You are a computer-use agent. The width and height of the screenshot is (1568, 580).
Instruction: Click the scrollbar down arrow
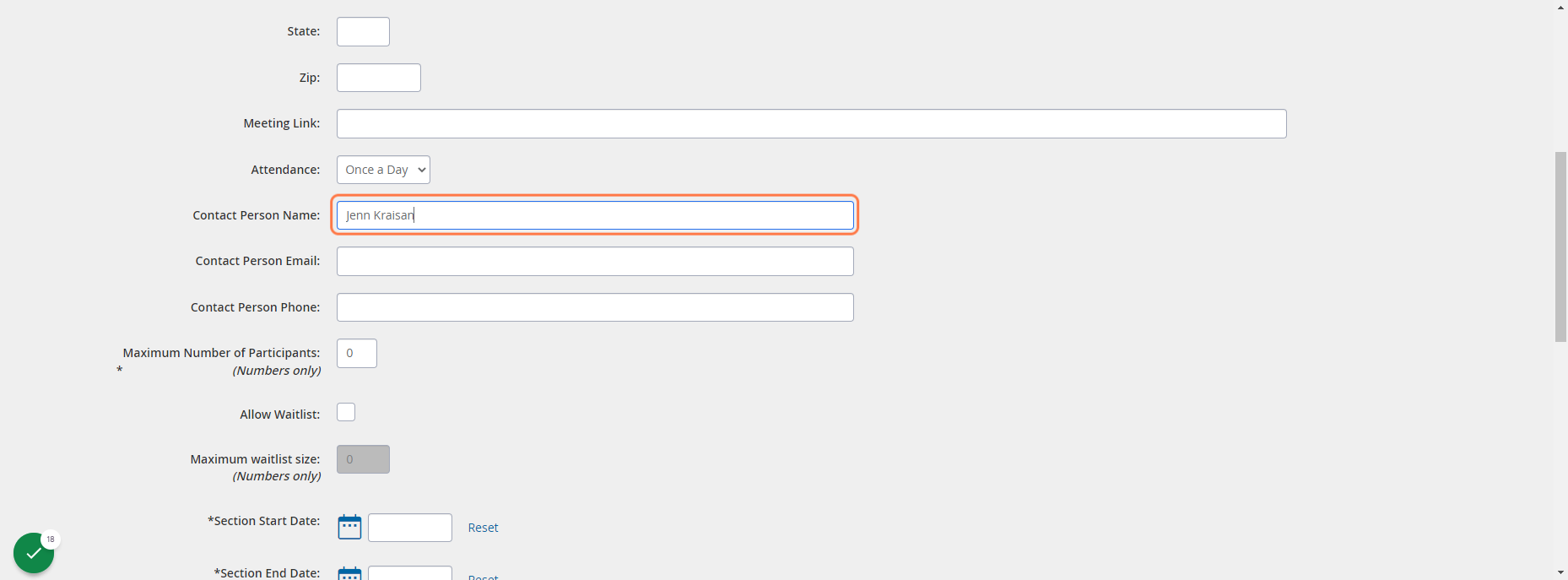[x=1560, y=573]
